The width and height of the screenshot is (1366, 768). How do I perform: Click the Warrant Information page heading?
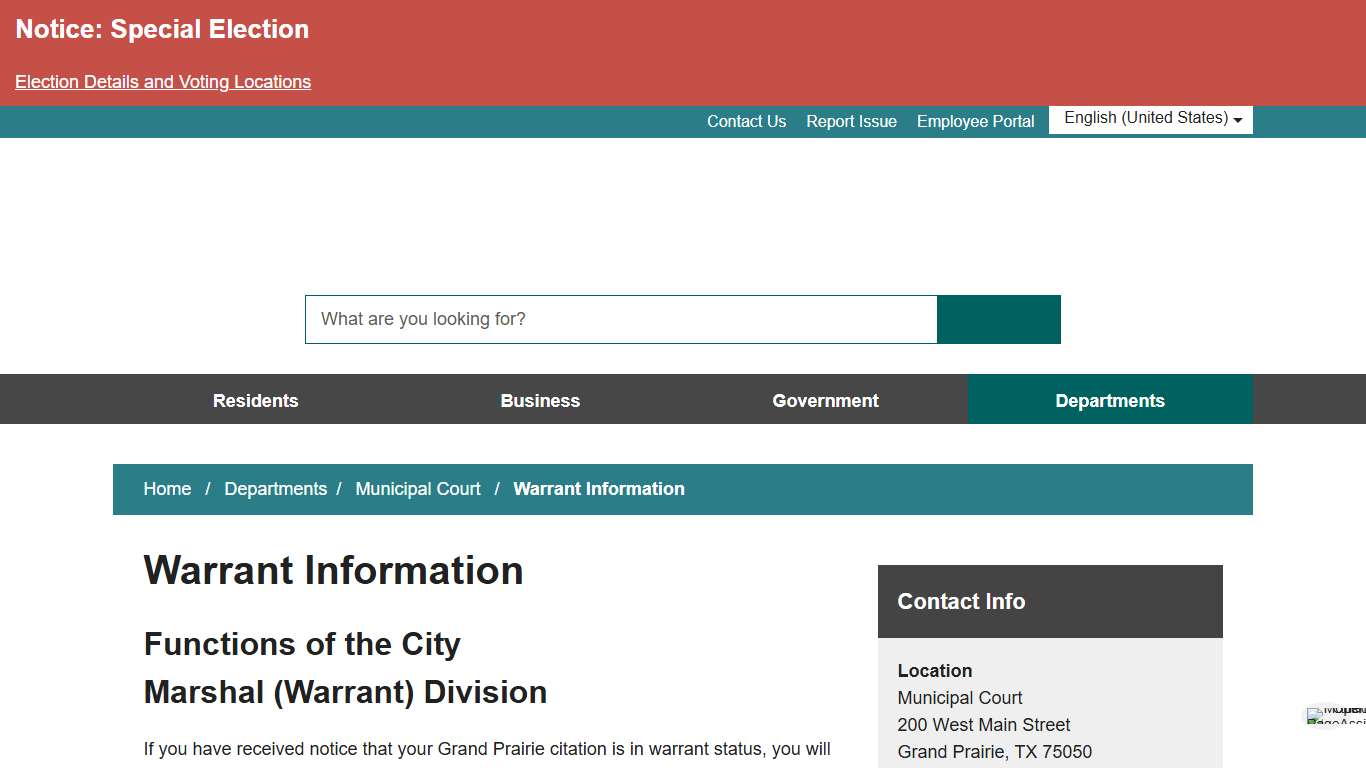click(x=333, y=570)
